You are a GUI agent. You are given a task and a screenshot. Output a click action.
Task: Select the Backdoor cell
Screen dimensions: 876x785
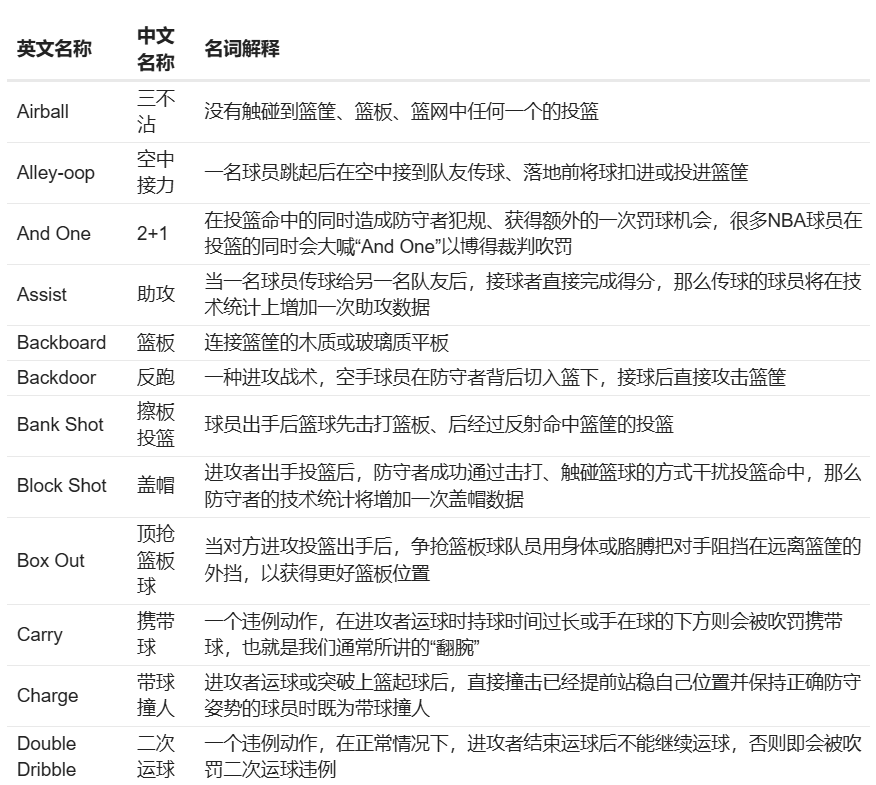(x=56, y=378)
